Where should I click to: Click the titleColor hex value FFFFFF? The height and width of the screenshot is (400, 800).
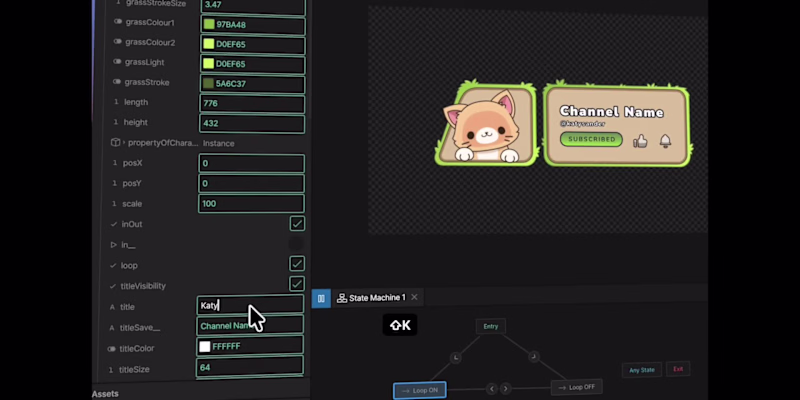226,346
